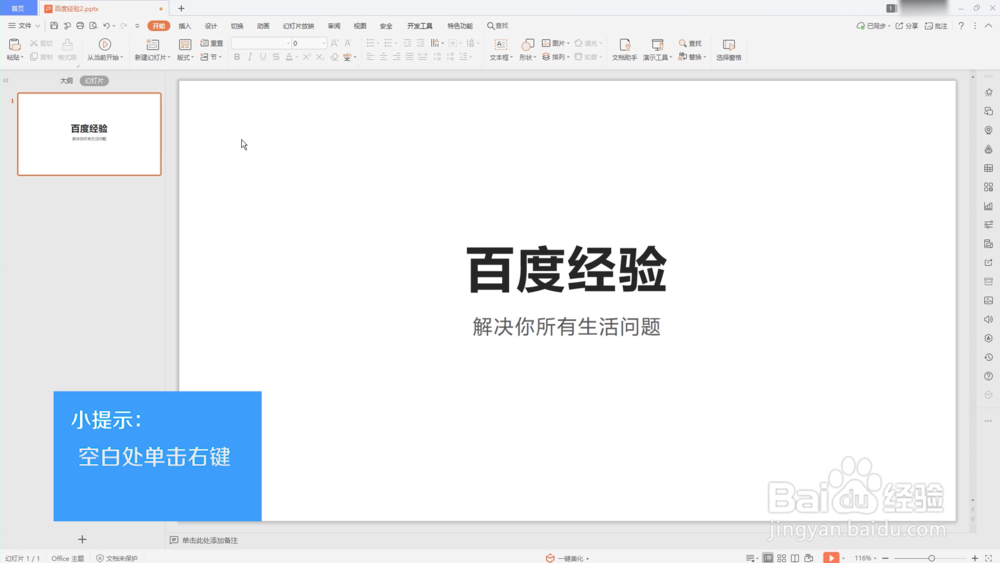1000x563 pixels.
Task: Open the font size dropdown
Action: coord(323,43)
